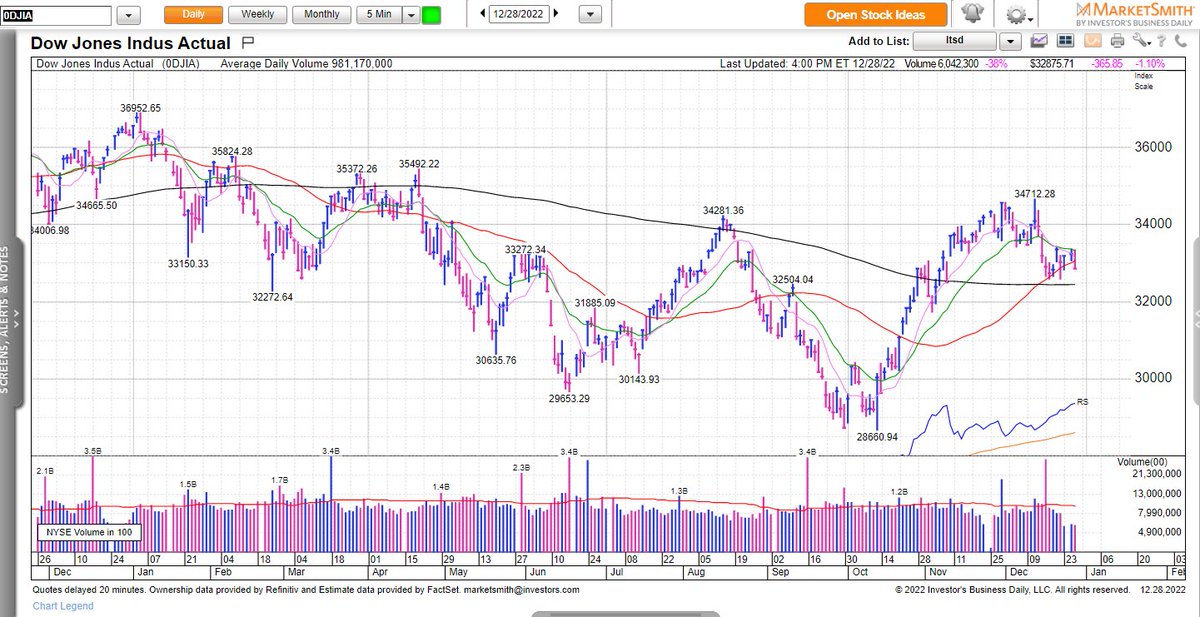Click the 35824.28 price label
1200x617 pixels.
pyautogui.click(x=232, y=151)
